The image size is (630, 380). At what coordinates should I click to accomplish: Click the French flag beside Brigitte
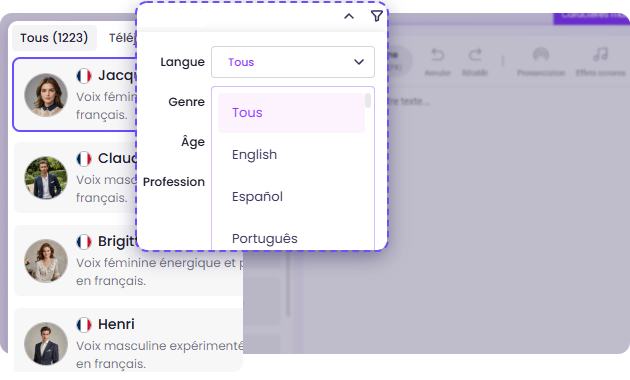pos(84,242)
